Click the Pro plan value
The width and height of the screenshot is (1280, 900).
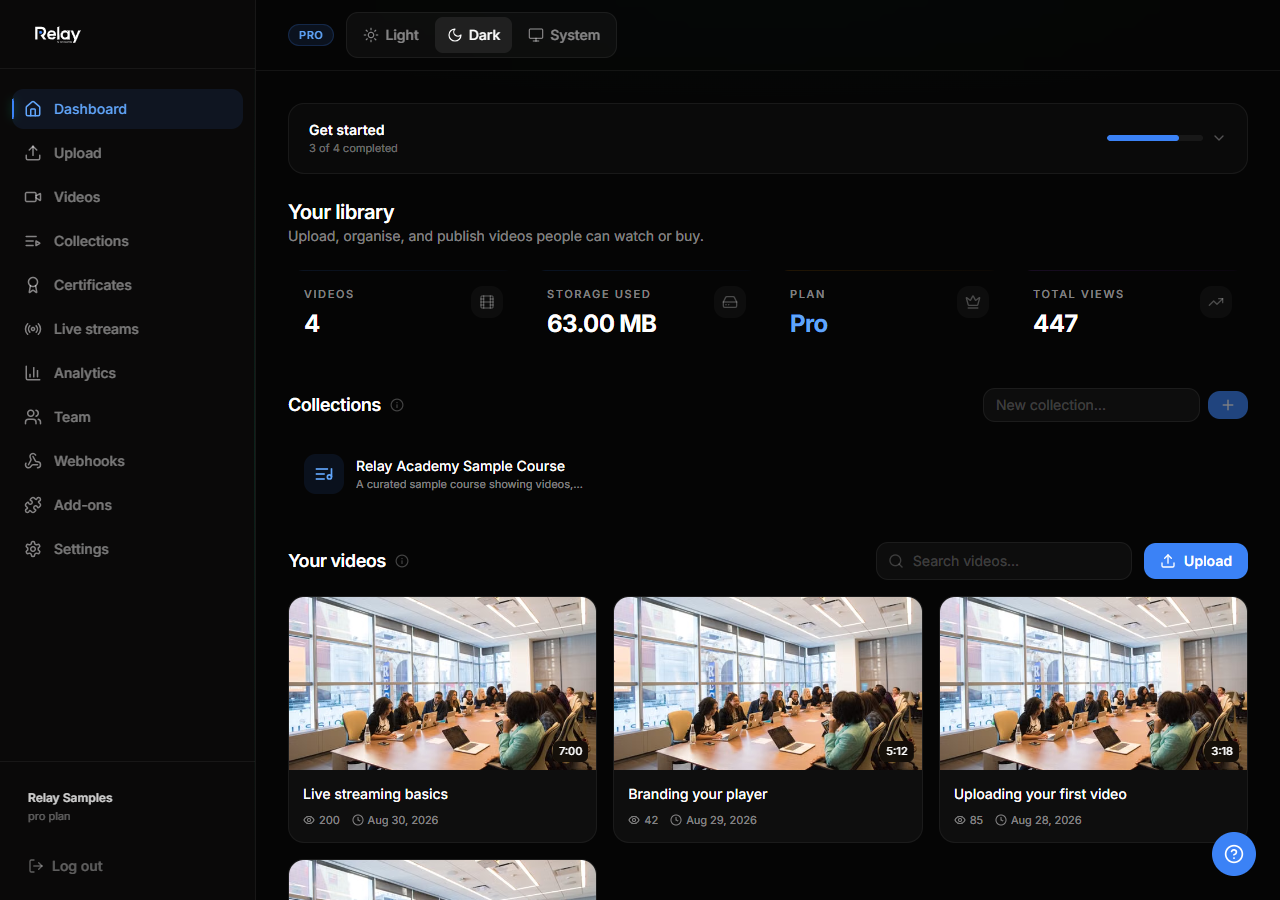809,324
